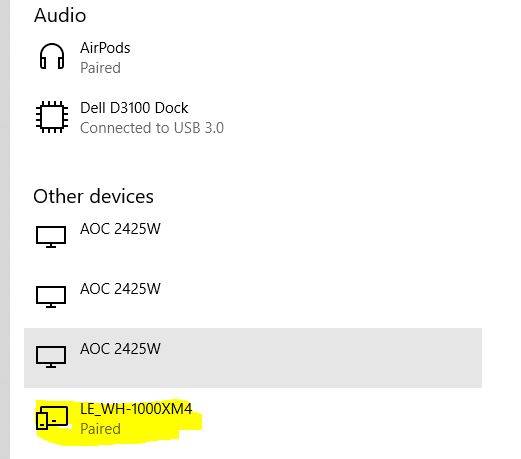Click the LE_WH-1000XM4 device icon

click(52, 417)
